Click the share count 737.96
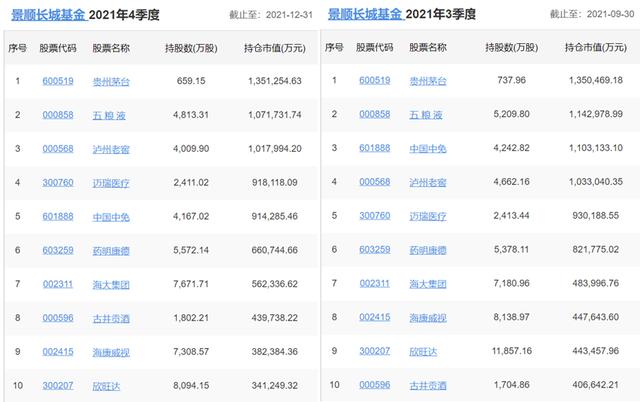 [x=511, y=80]
